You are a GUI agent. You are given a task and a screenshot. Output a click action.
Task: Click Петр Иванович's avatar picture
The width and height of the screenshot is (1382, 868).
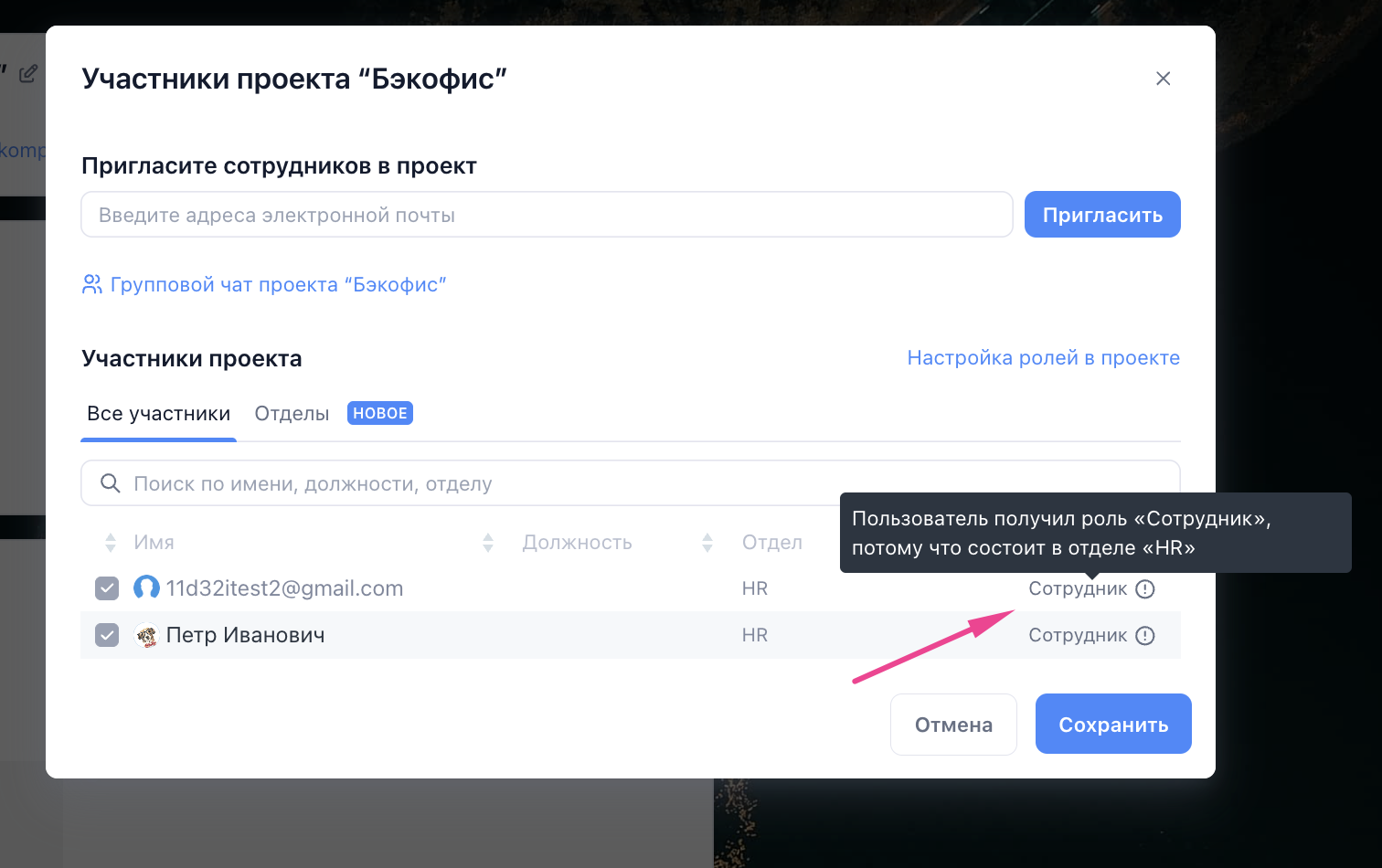tap(146, 635)
